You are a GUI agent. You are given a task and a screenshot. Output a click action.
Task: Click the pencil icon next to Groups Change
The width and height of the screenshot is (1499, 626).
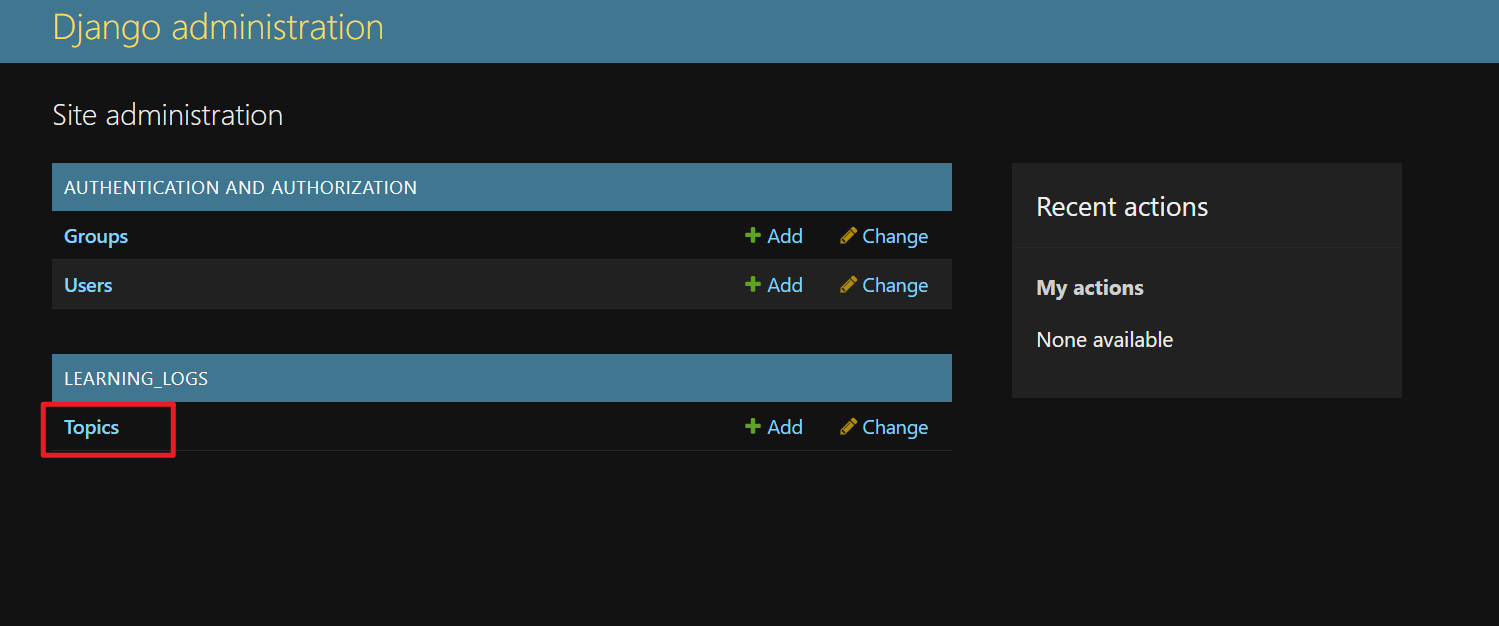coord(847,235)
